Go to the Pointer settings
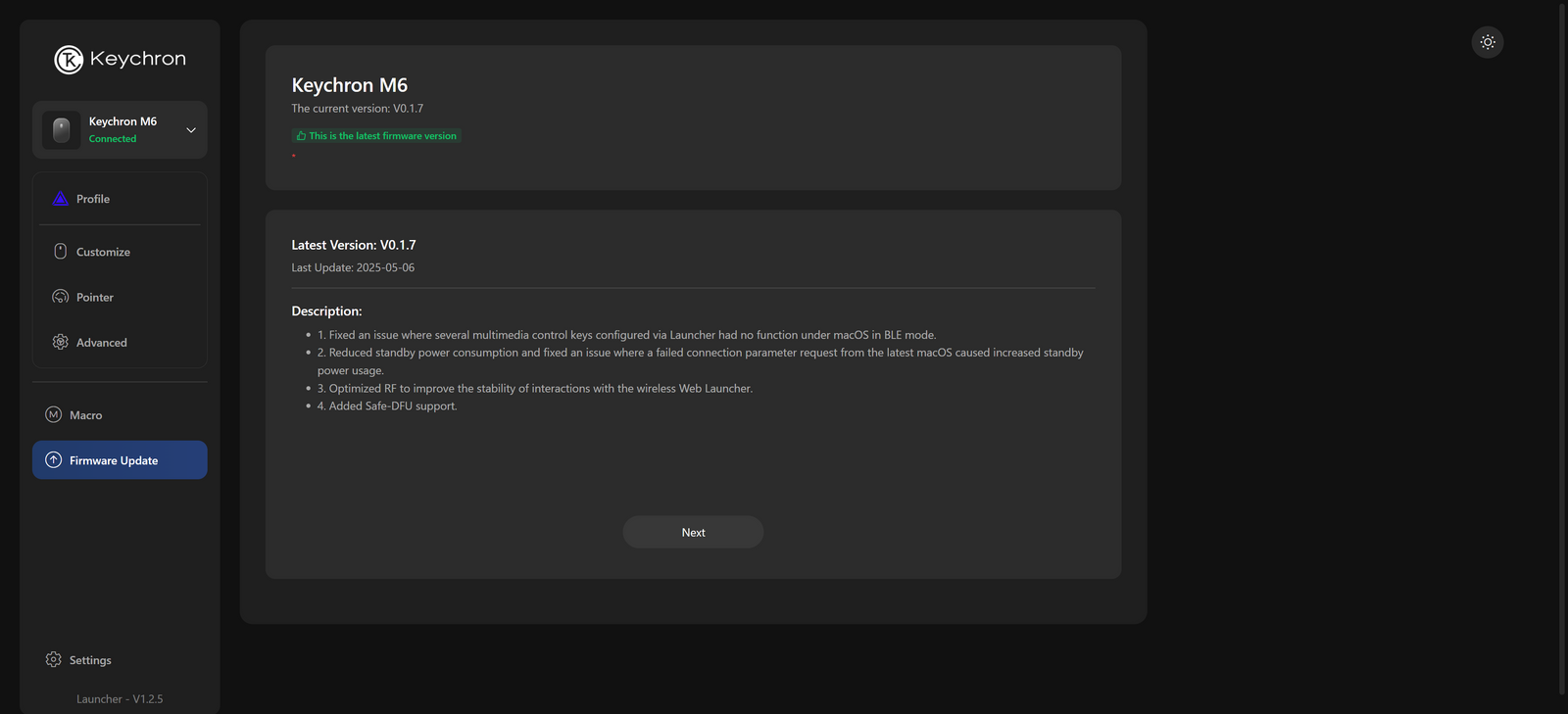The image size is (1568, 714). coord(120,297)
